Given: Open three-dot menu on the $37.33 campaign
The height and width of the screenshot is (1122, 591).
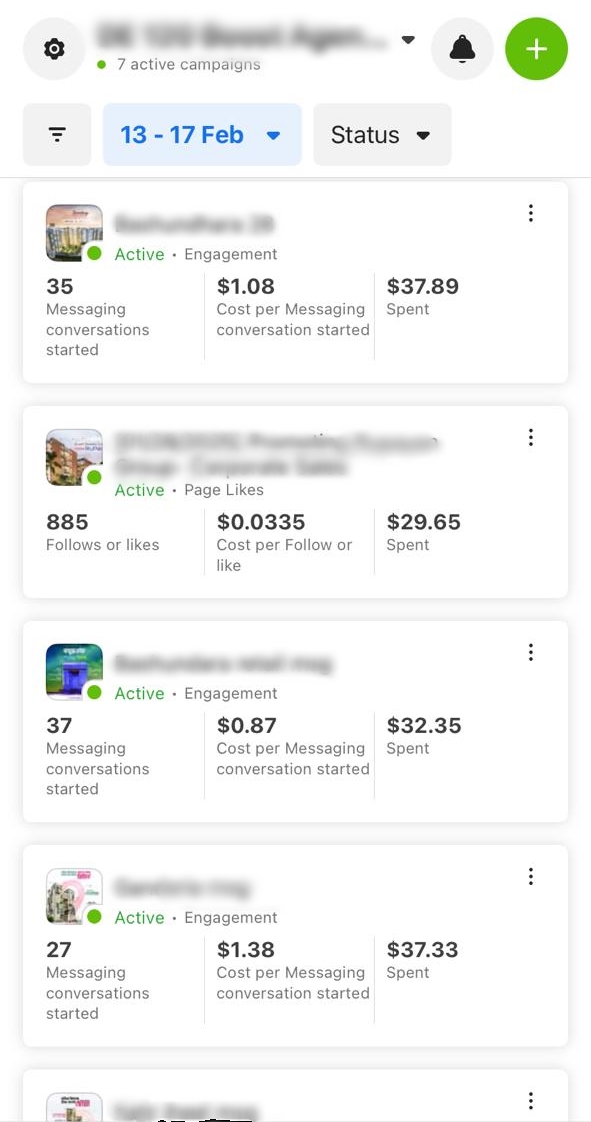Looking at the screenshot, I should [530, 877].
